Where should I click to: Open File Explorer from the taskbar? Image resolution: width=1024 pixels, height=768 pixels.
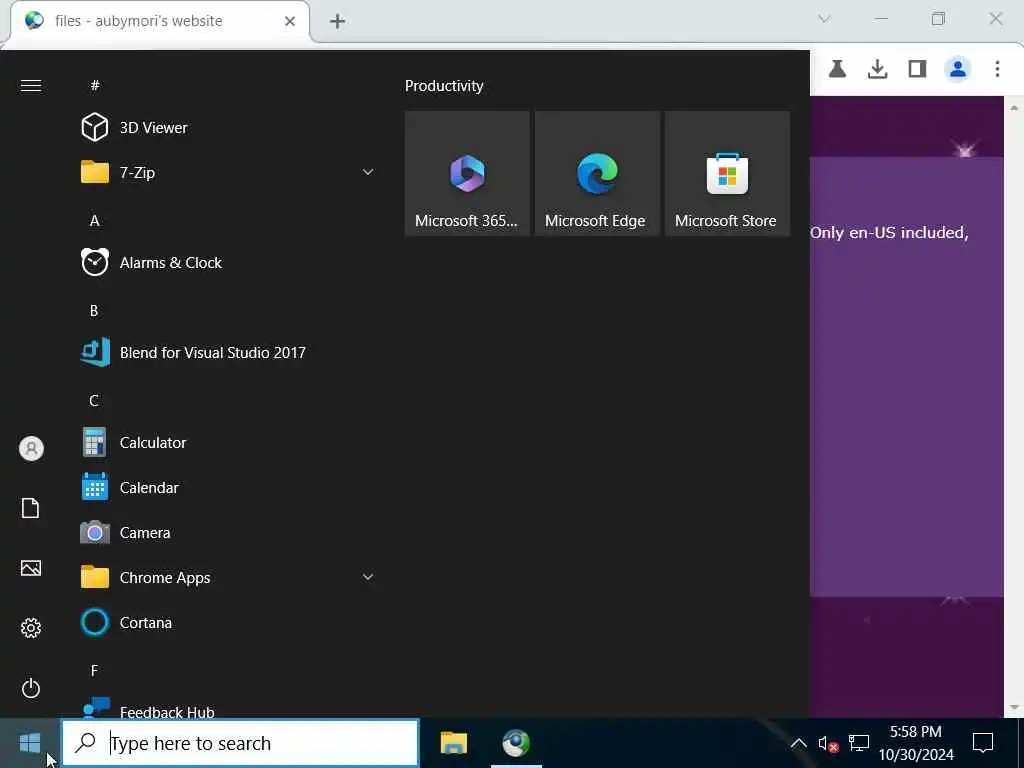pyautogui.click(x=454, y=743)
